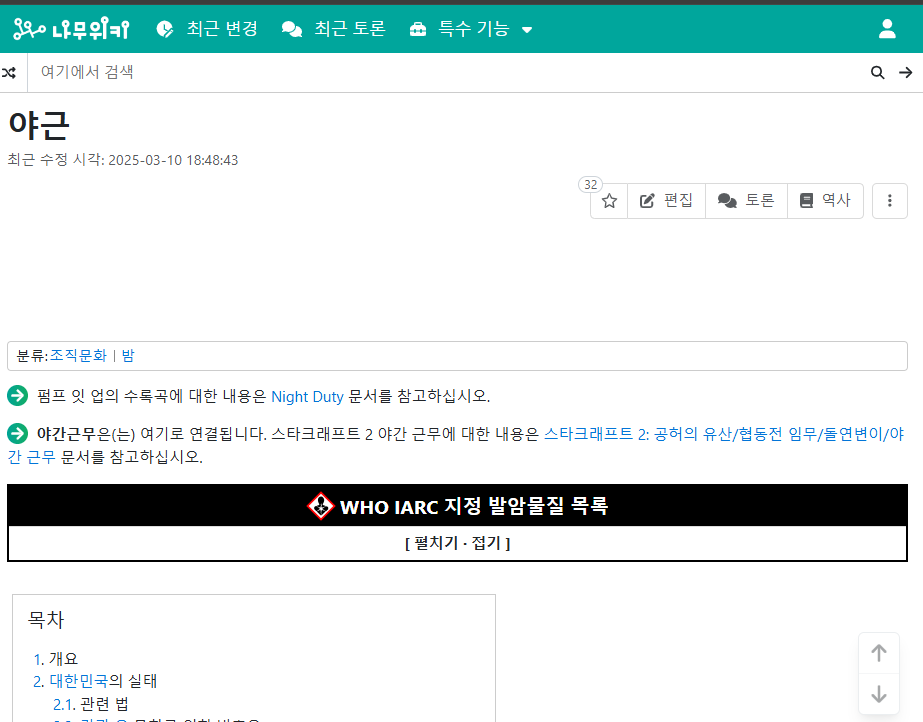Open 최근 토론 page

click(x=334, y=29)
